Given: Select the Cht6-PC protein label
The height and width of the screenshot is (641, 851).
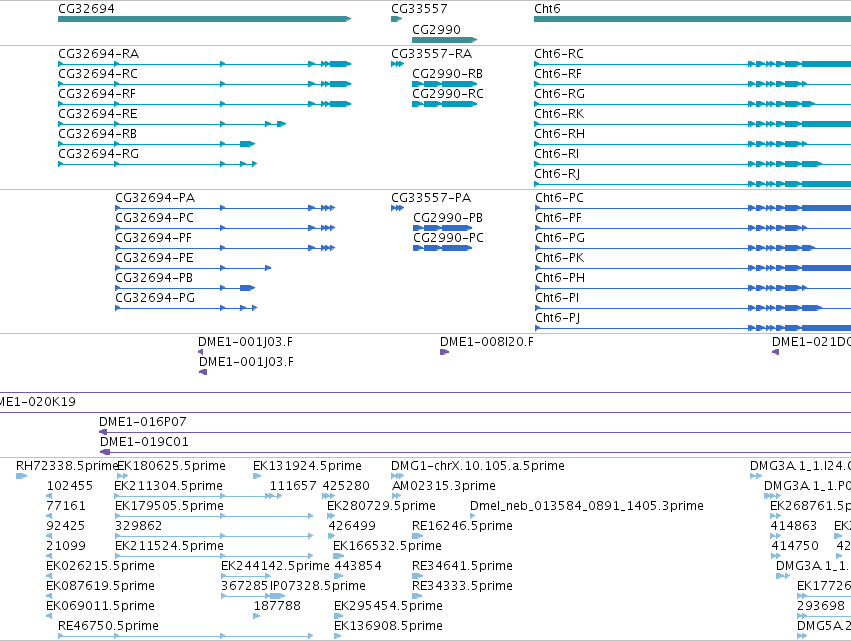Looking at the screenshot, I should (559, 198).
